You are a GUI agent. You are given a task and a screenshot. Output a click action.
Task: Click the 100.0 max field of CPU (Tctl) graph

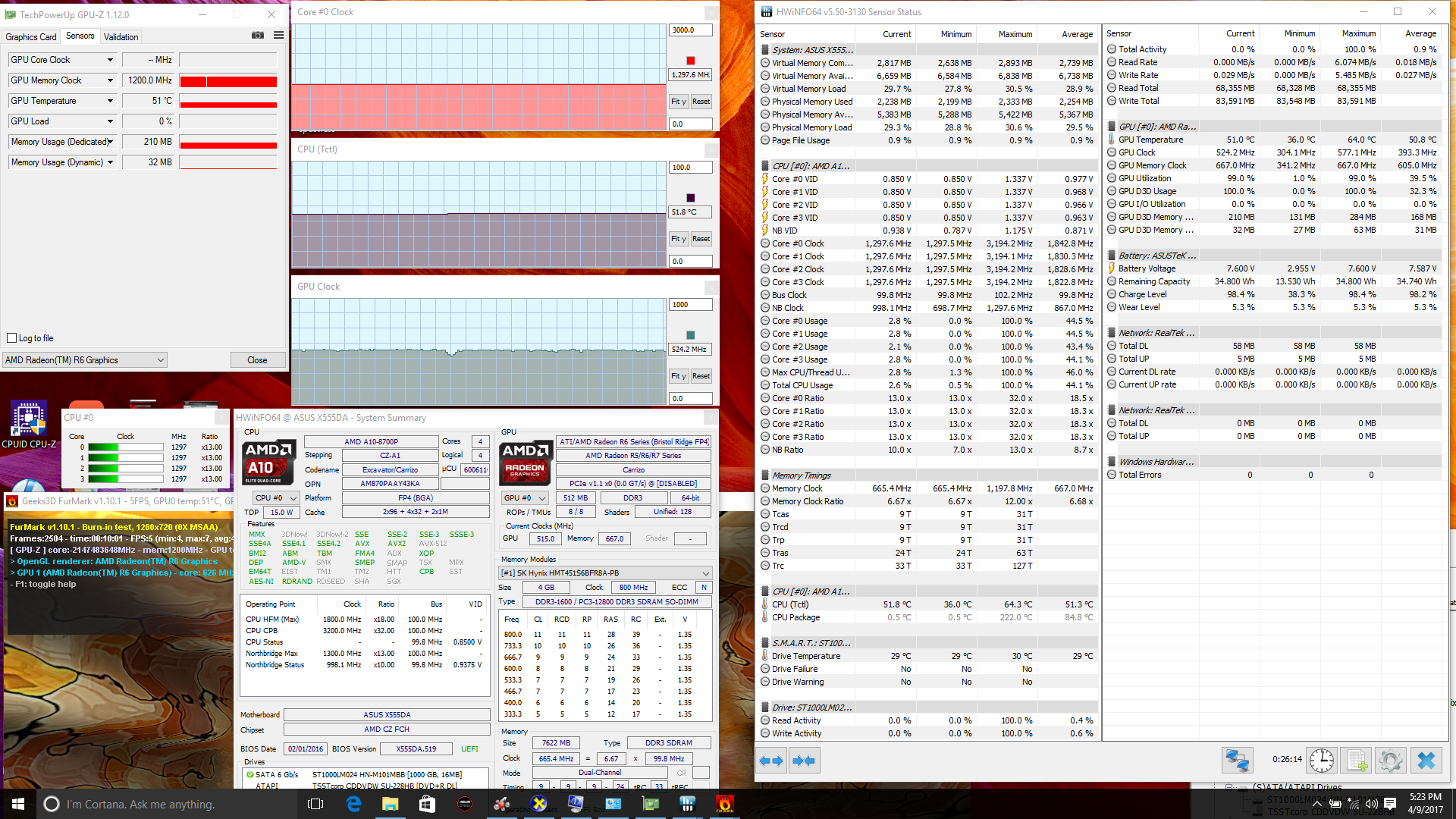click(691, 168)
